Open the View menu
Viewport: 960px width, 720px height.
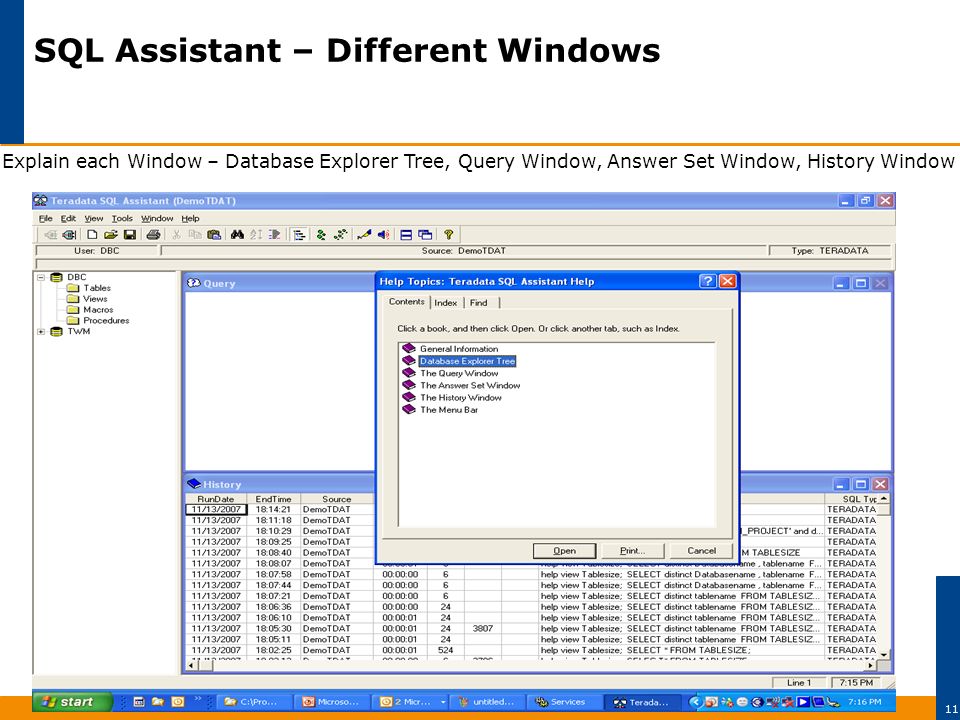click(94, 219)
